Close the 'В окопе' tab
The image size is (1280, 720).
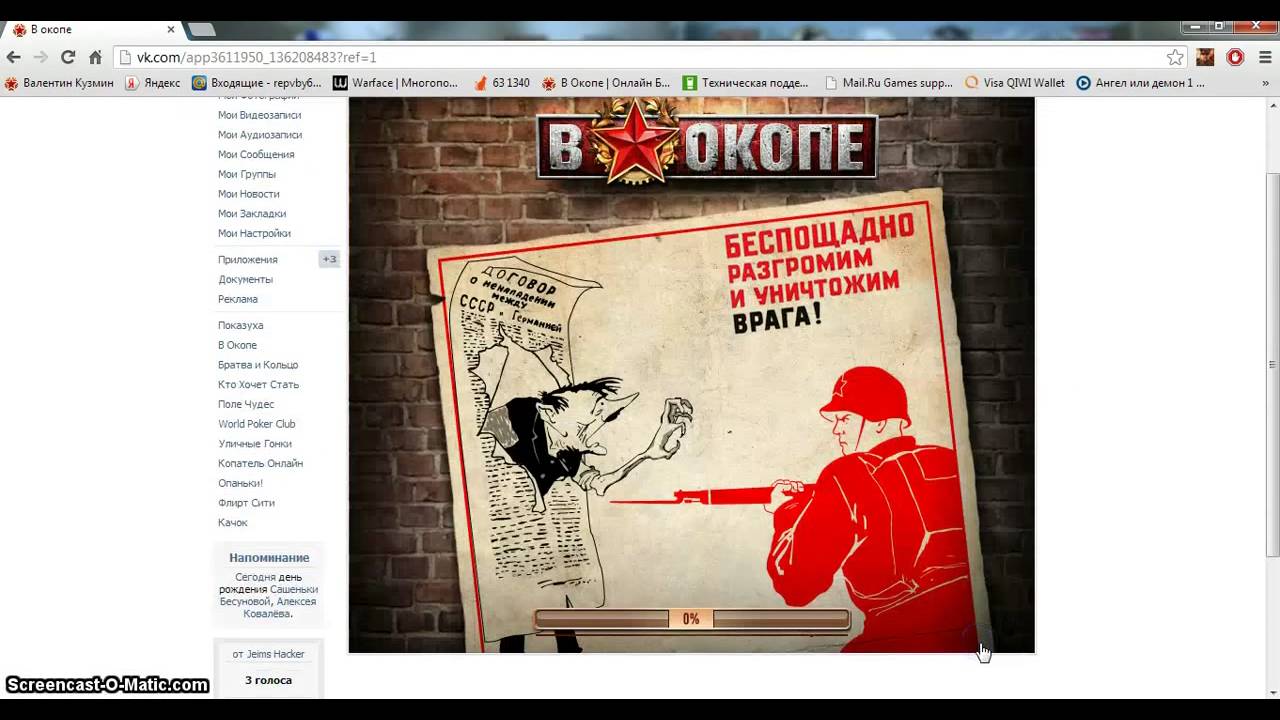pyautogui.click(x=171, y=30)
